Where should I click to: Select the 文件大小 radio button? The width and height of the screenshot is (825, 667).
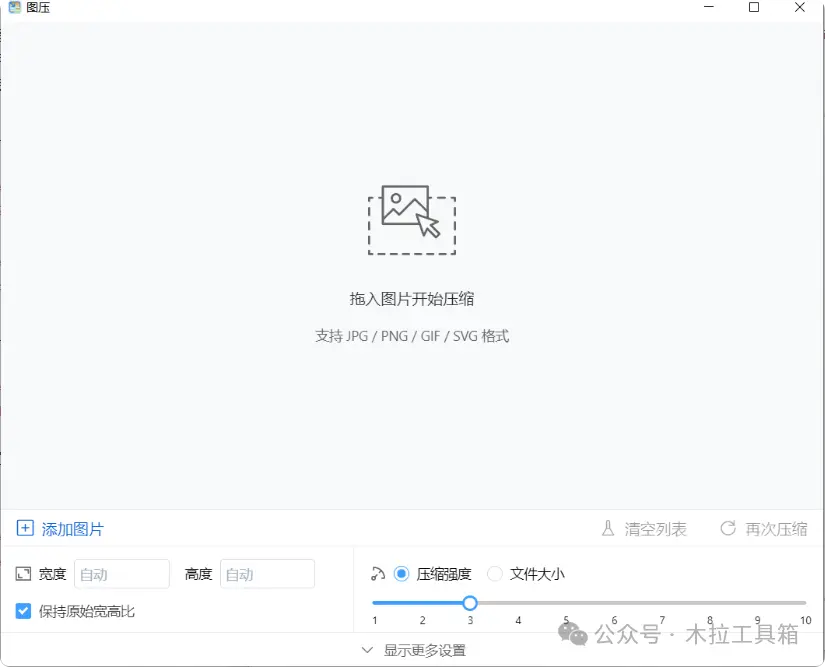[495, 573]
